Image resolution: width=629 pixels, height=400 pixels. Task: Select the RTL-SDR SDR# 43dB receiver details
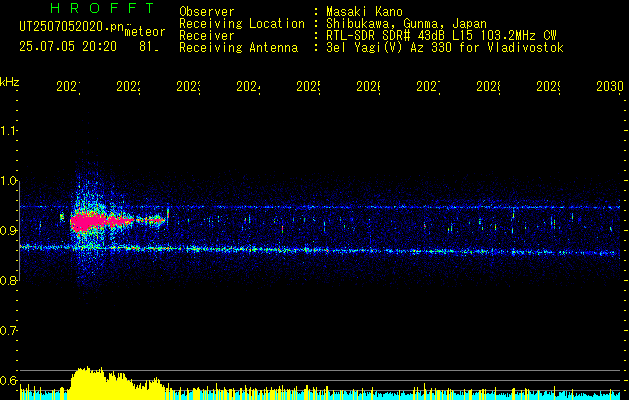[x=441, y=36]
